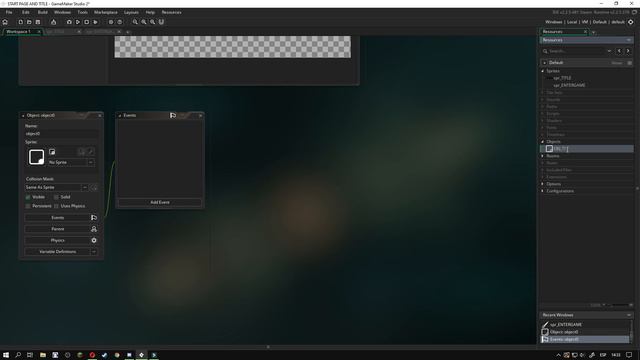This screenshot has height=360, width=640.
Task: Open Windows Start menu
Action: (x=6, y=355)
